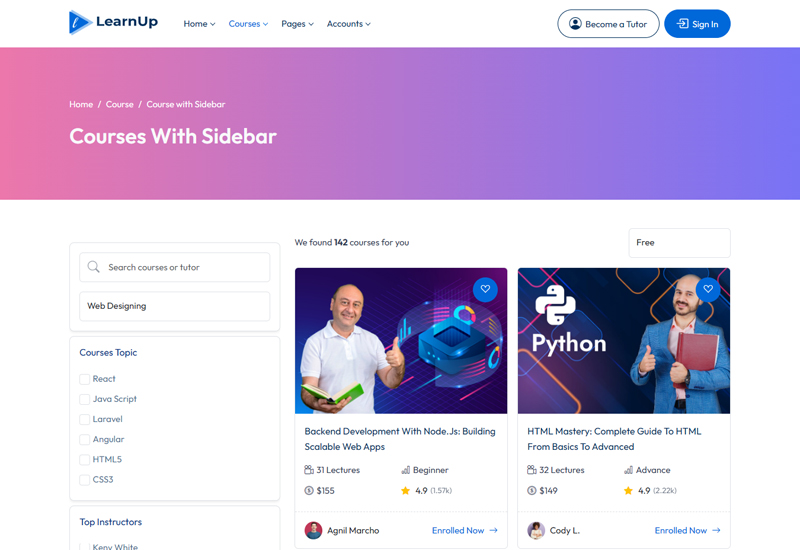
Task: Favorite the HTML Mastery course heart icon
Action: click(708, 289)
